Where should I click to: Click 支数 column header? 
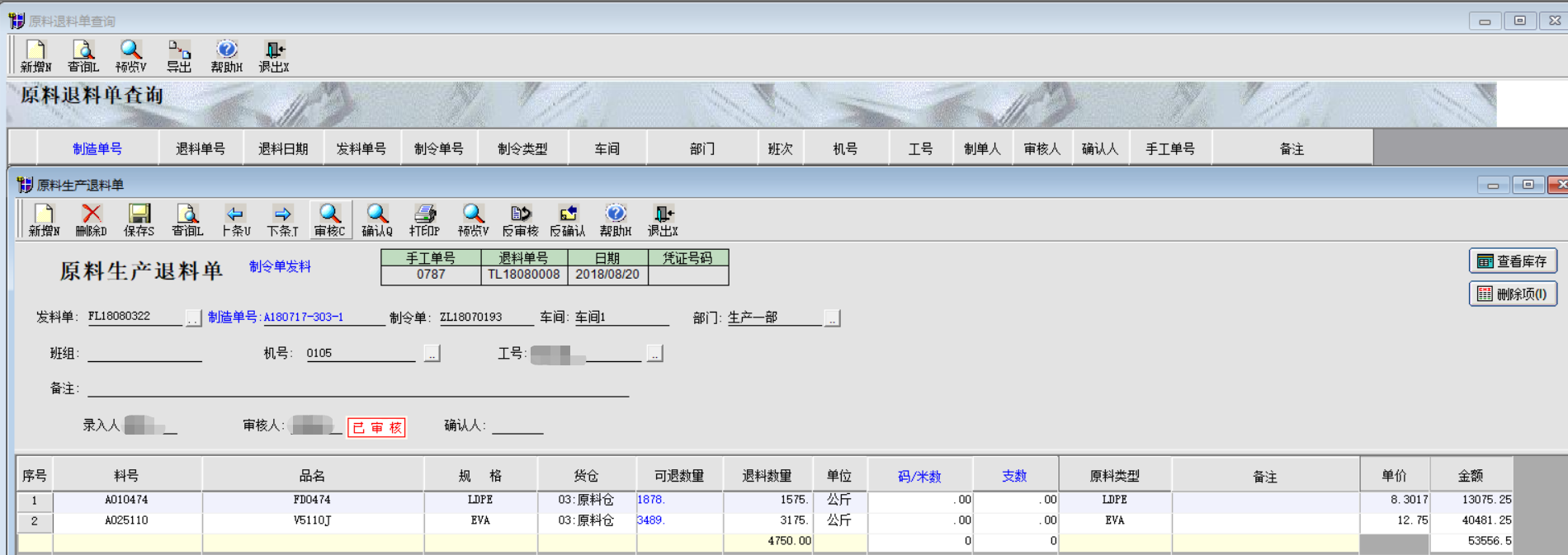pos(1014,476)
